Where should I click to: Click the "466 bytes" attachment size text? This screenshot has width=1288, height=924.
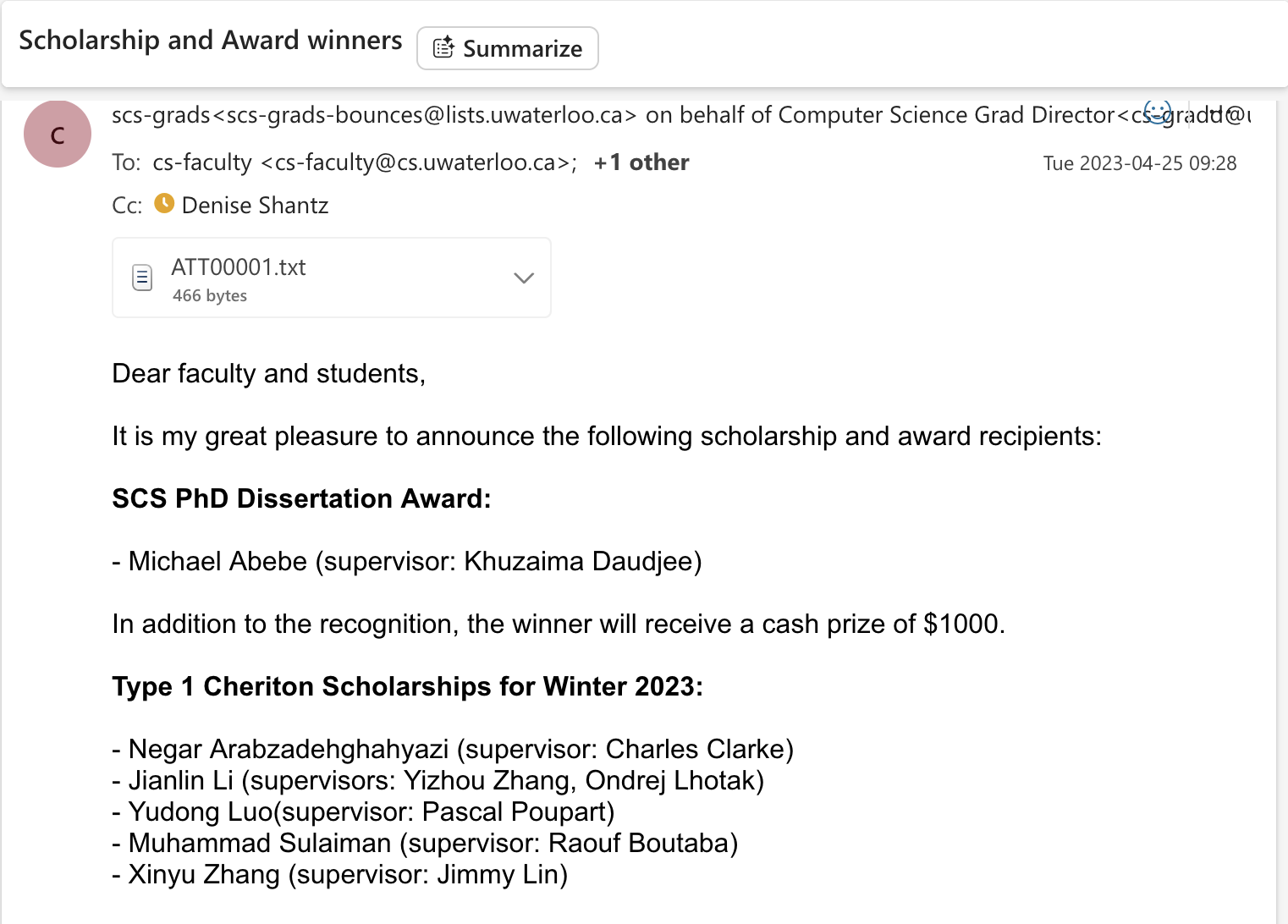[210, 295]
